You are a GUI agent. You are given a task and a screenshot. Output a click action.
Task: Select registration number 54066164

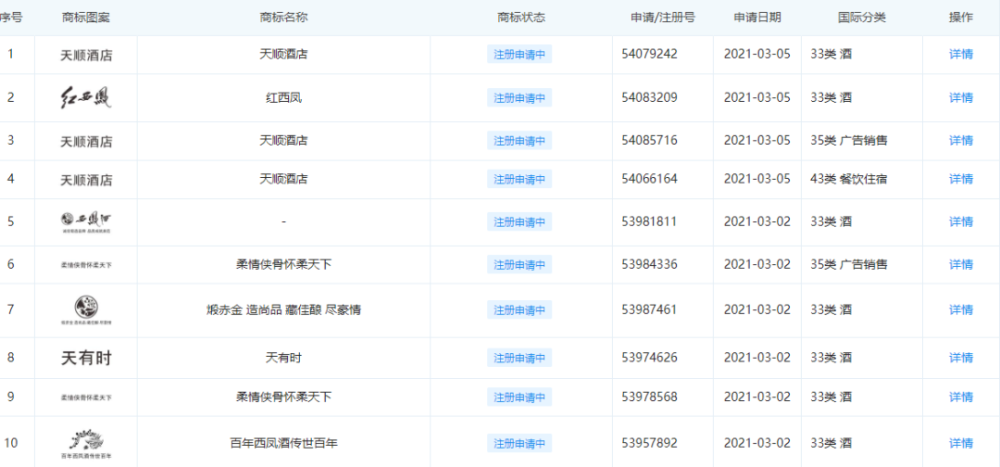(x=649, y=179)
